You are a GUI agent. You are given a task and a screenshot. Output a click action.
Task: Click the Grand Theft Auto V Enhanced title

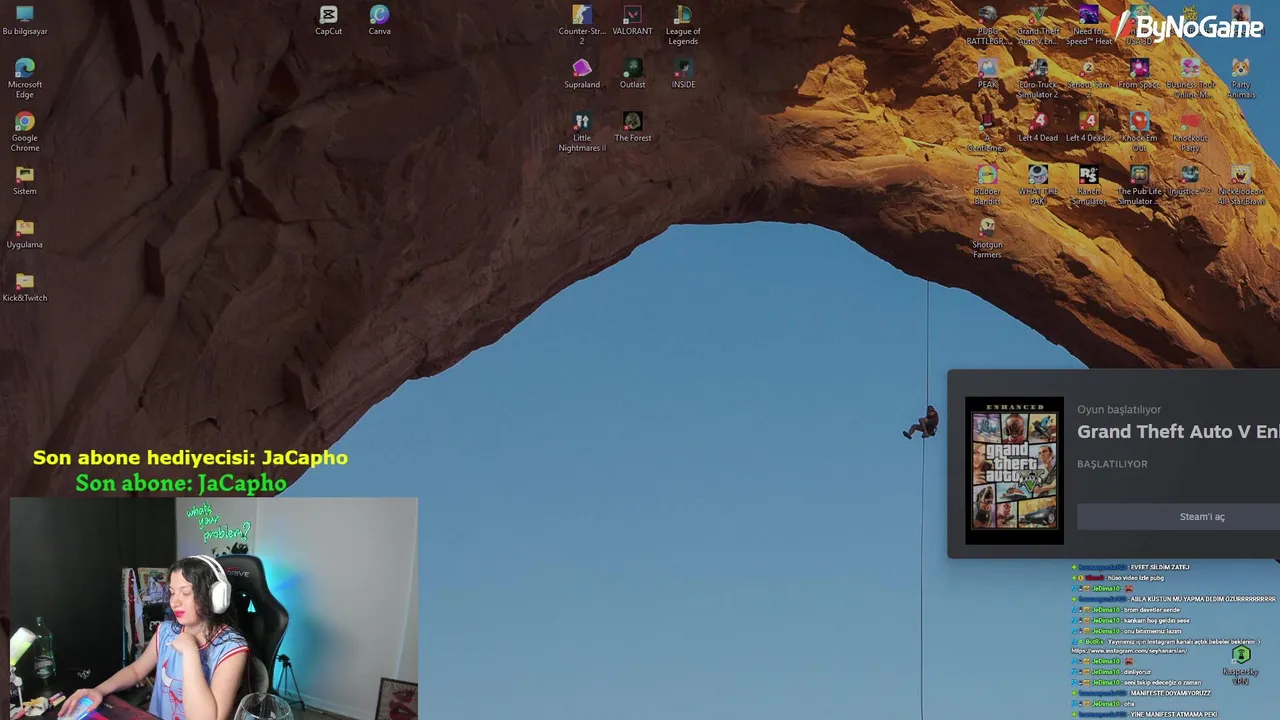pyautogui.click(x=1178, y=432)
